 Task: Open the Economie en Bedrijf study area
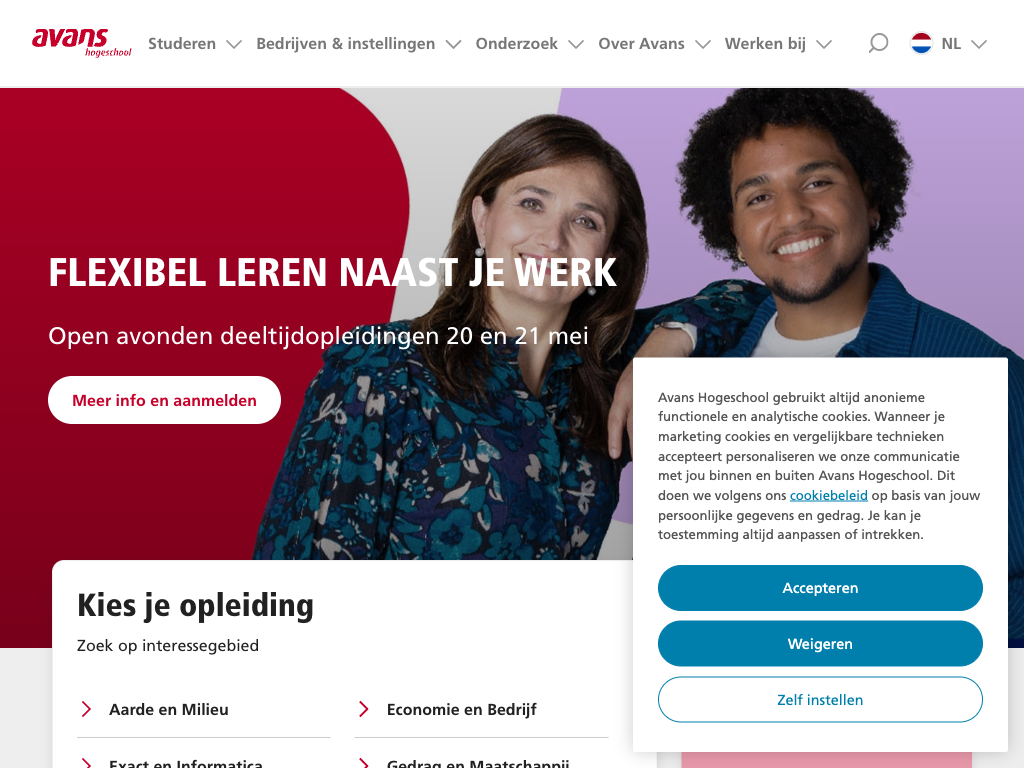click(462, 709)
